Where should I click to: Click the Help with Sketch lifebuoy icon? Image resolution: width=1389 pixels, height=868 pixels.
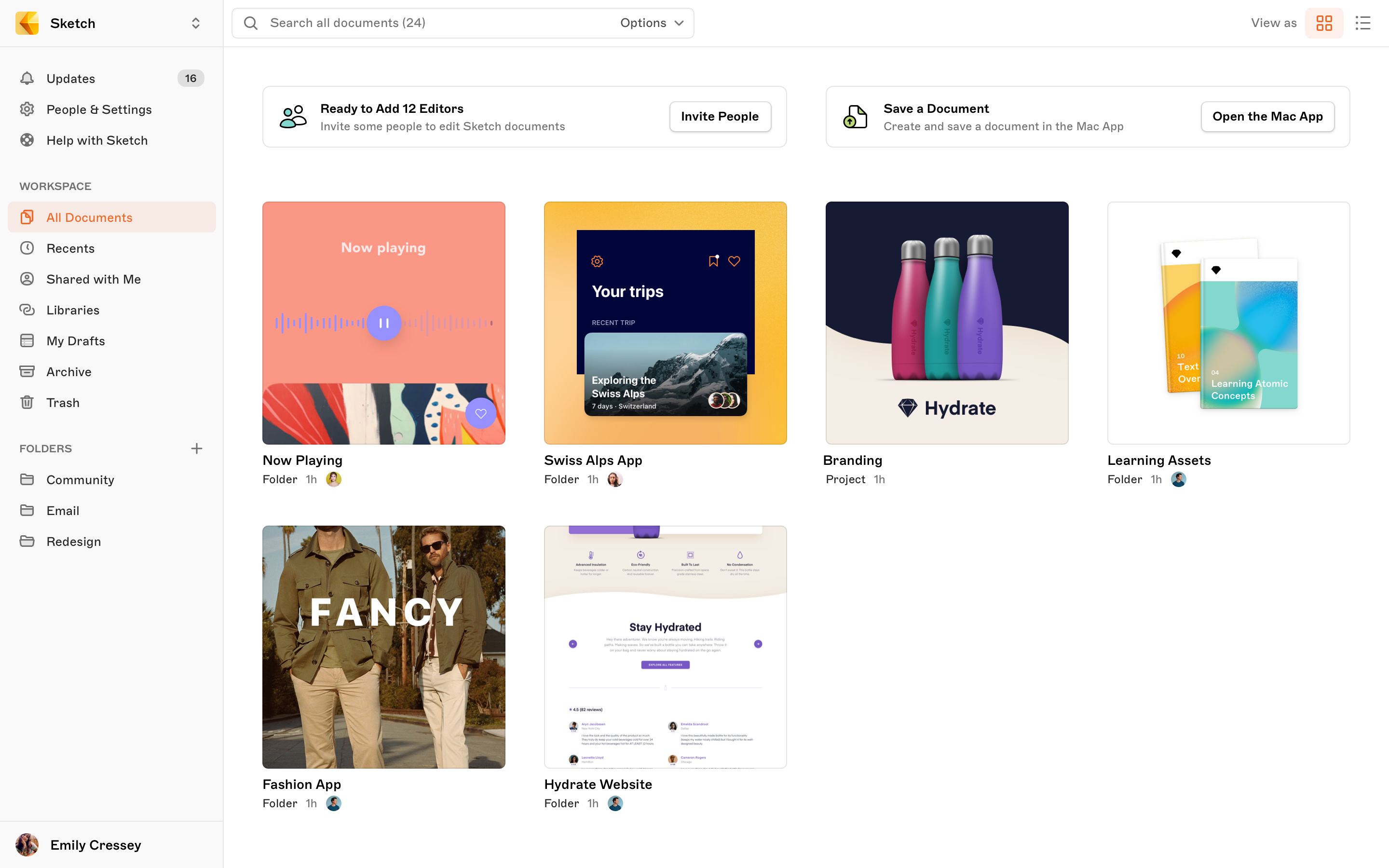point(27,140)
